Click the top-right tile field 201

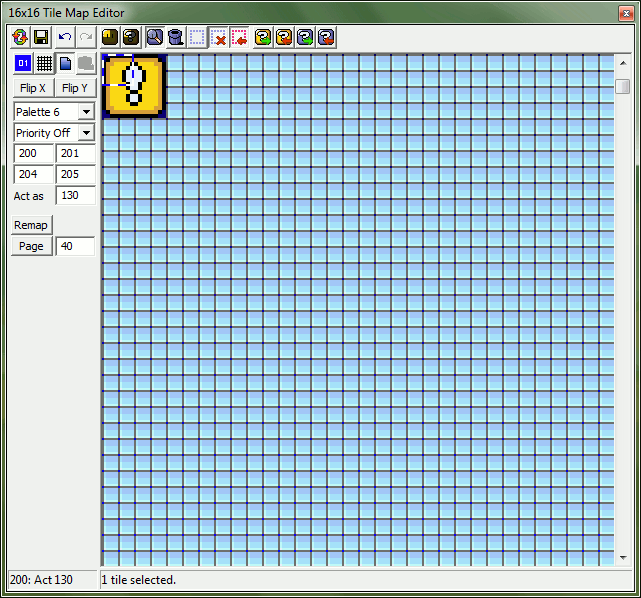coord(76,154)
